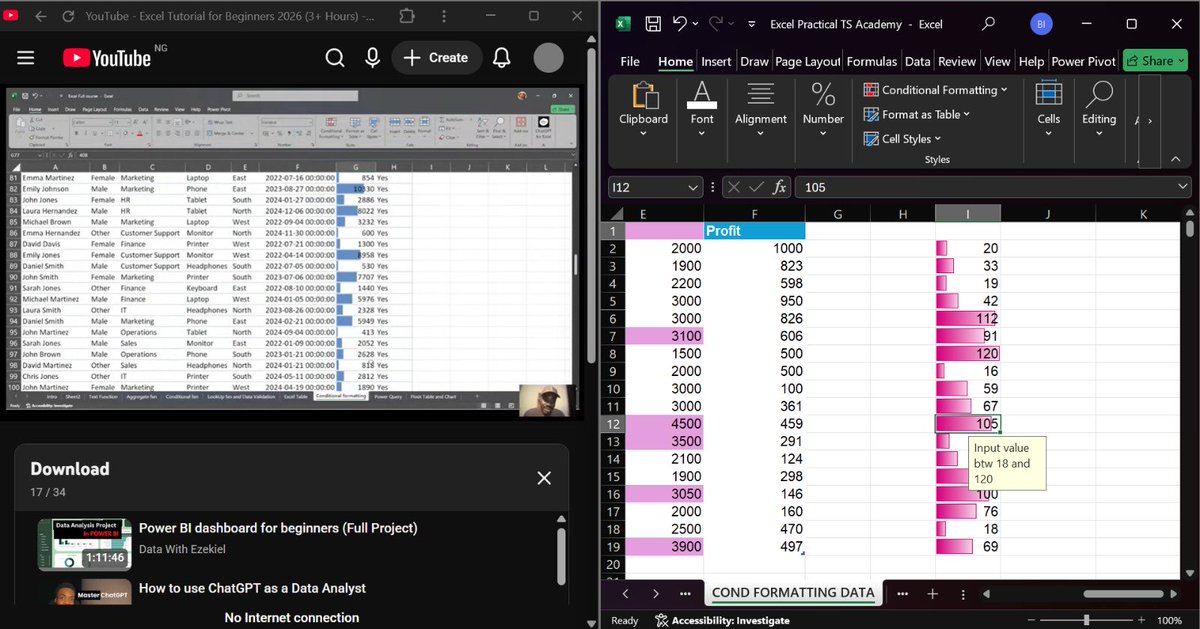Open the Name Box dropdown arrow
Image resolution: width=1200 pixels, height=629 pixels.
[694, 187]
